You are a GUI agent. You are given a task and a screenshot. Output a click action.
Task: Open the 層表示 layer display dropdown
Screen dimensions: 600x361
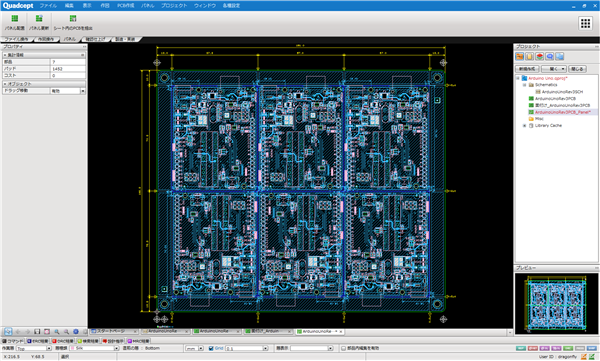330,348
